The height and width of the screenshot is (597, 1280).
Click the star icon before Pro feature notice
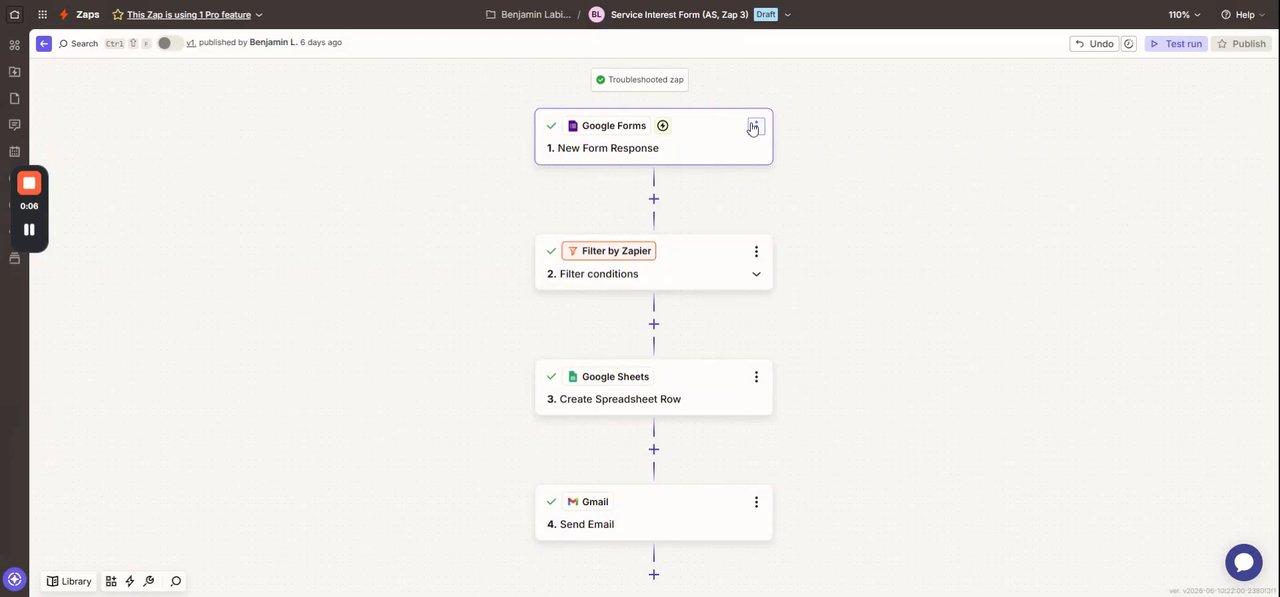pos(118,15)
